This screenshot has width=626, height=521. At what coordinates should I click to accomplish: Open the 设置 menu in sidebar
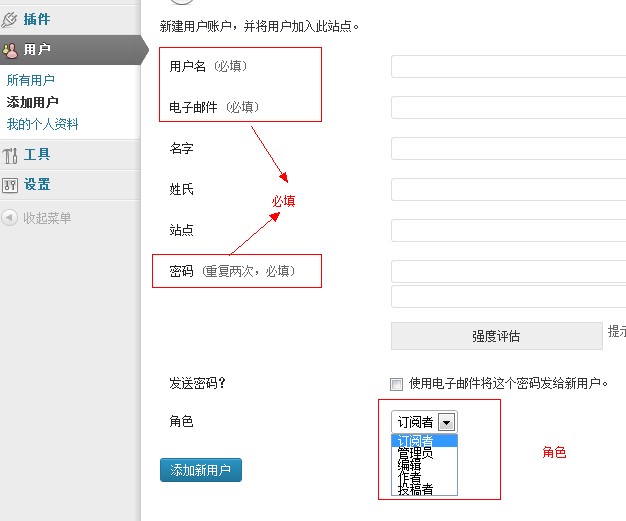[x=38, y=185]
